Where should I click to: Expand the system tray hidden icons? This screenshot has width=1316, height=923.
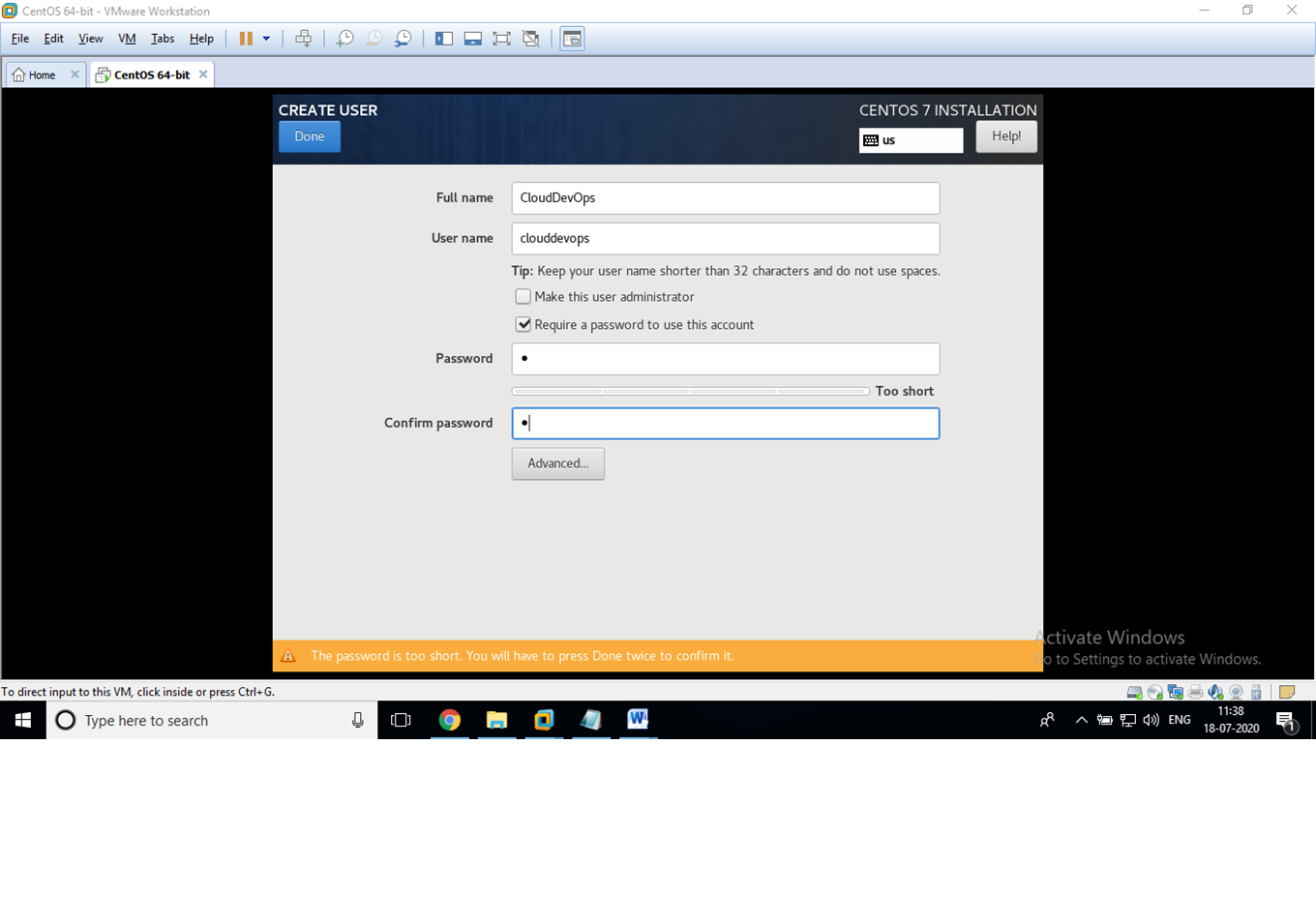coord(1081,720)
